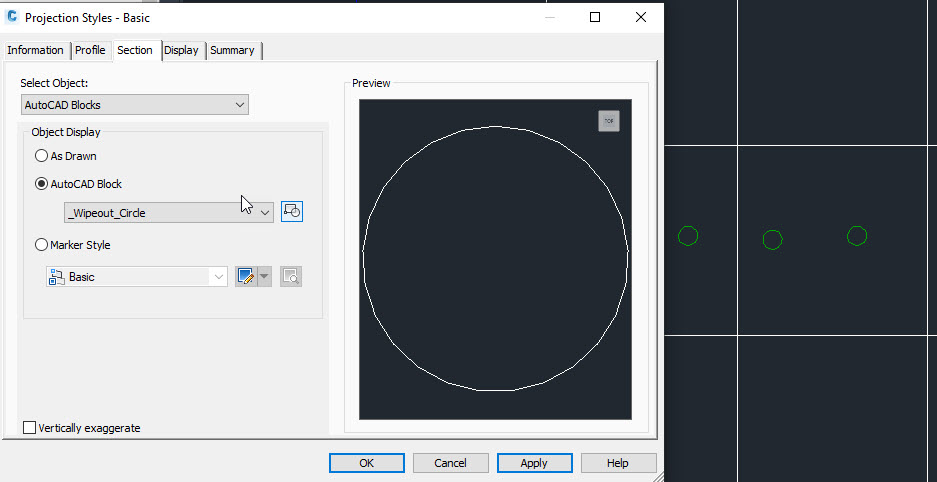Open the marker style edit options arrow

265,277
